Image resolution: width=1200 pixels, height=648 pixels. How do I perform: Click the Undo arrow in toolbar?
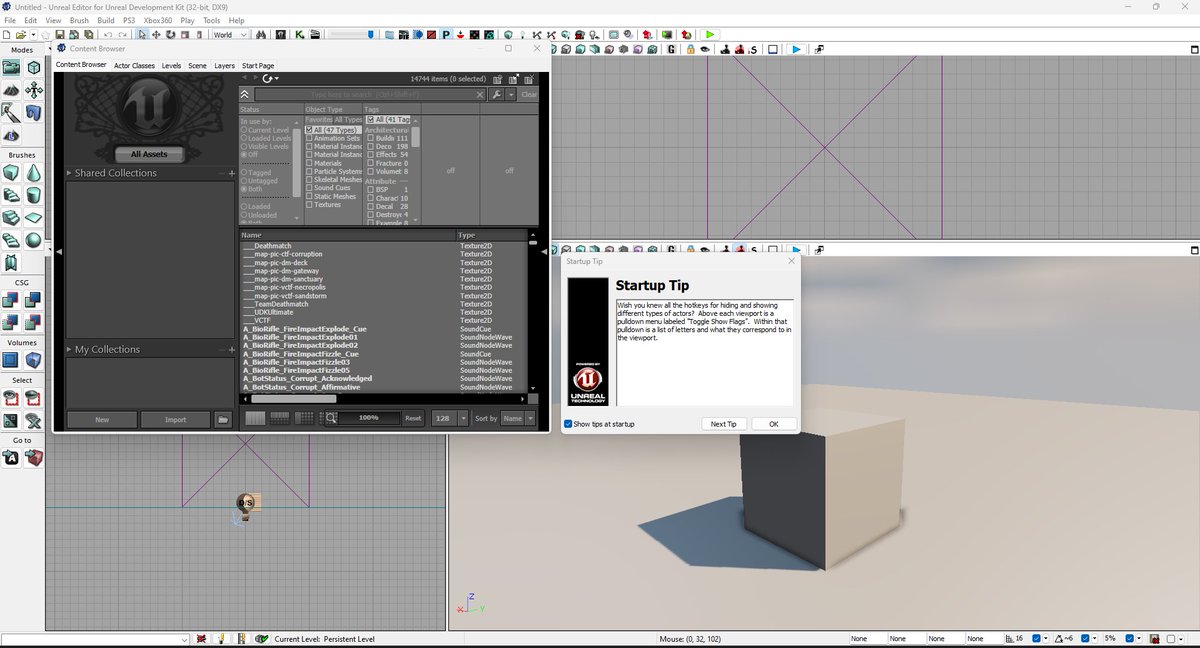[x=108, y=34]
